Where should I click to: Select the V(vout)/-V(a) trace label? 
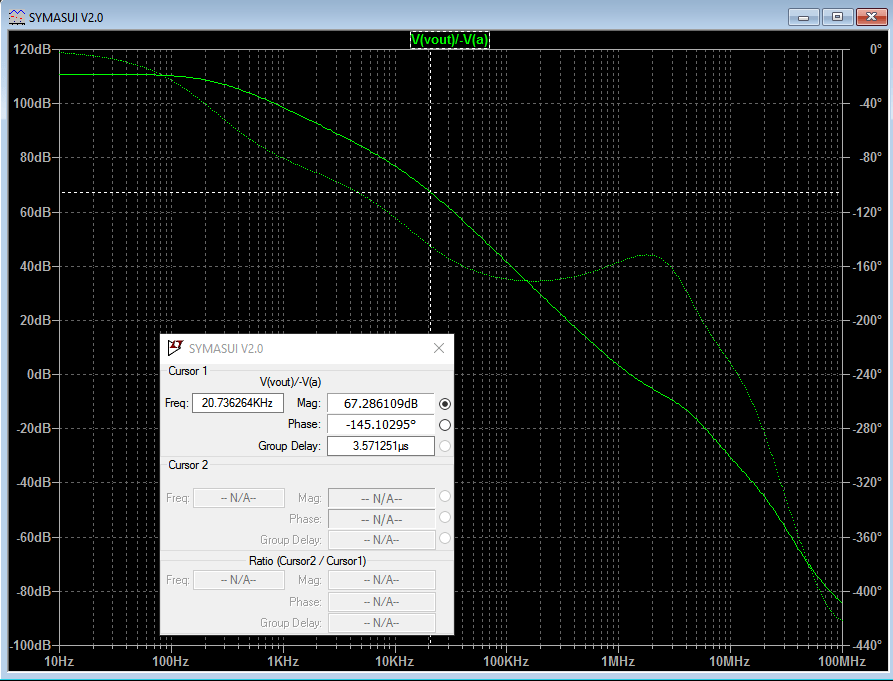(x=449, y=40)
